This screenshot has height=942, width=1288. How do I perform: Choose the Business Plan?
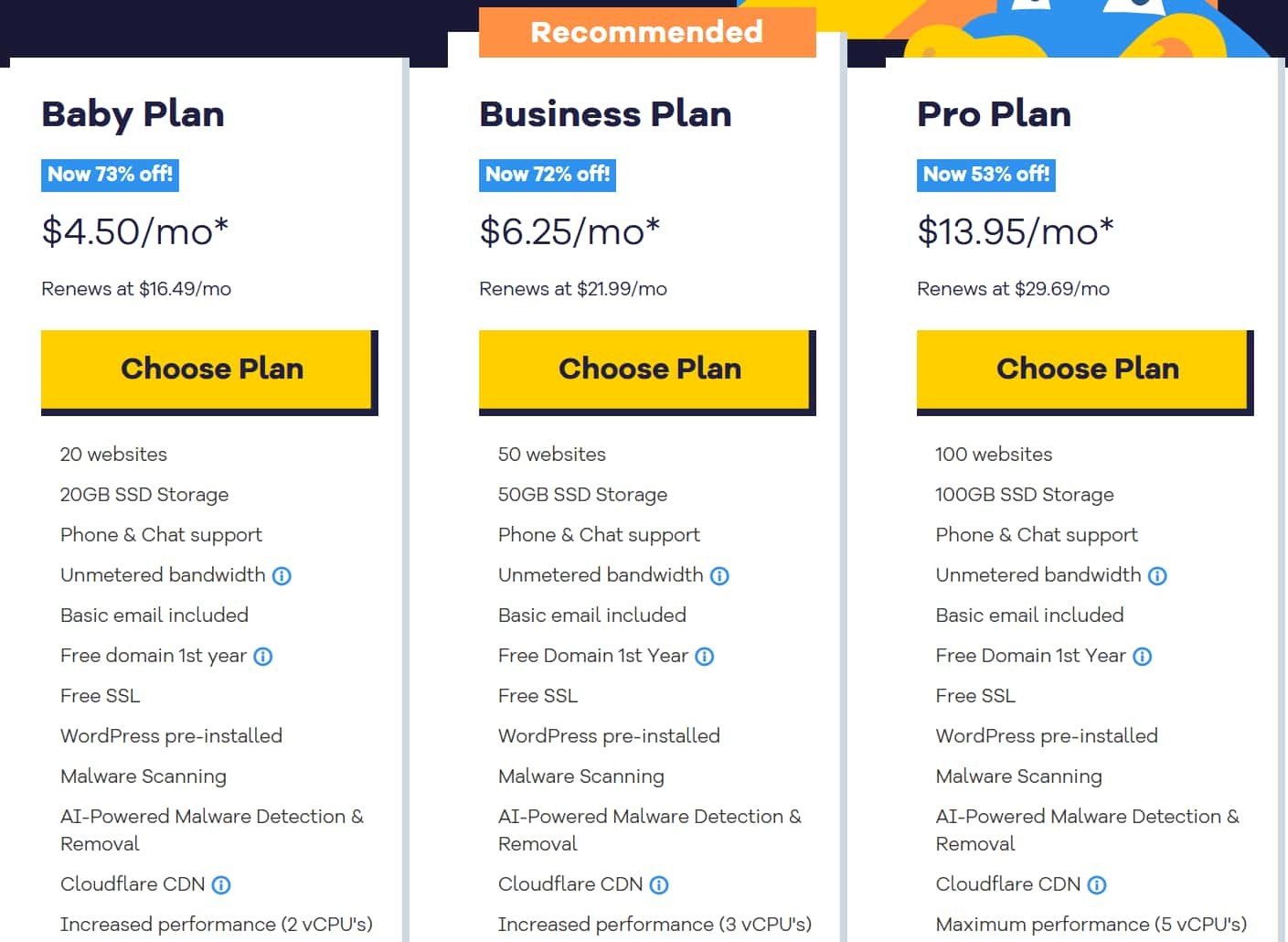point(647,372)
